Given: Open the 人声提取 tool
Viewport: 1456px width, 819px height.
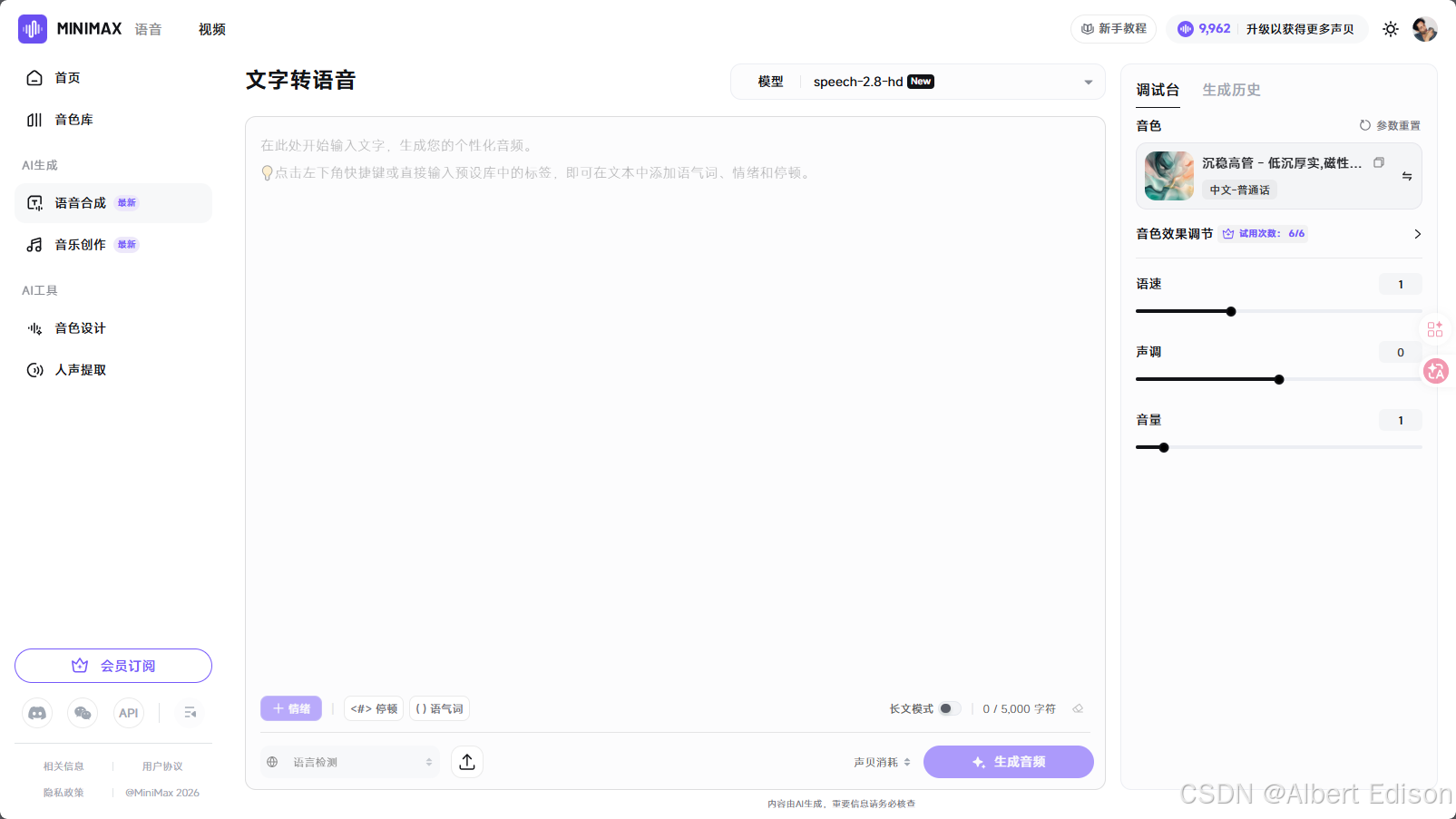Looking at the screenshot, I should (78, 369).
